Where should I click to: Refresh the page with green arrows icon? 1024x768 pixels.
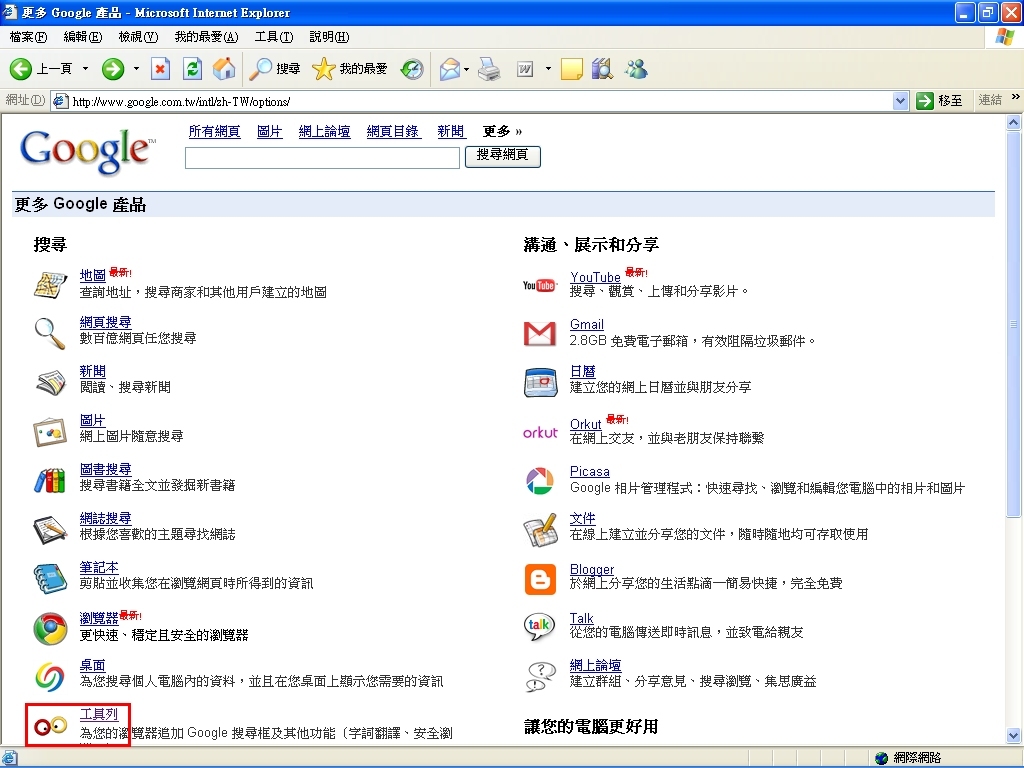pos(192,69)
